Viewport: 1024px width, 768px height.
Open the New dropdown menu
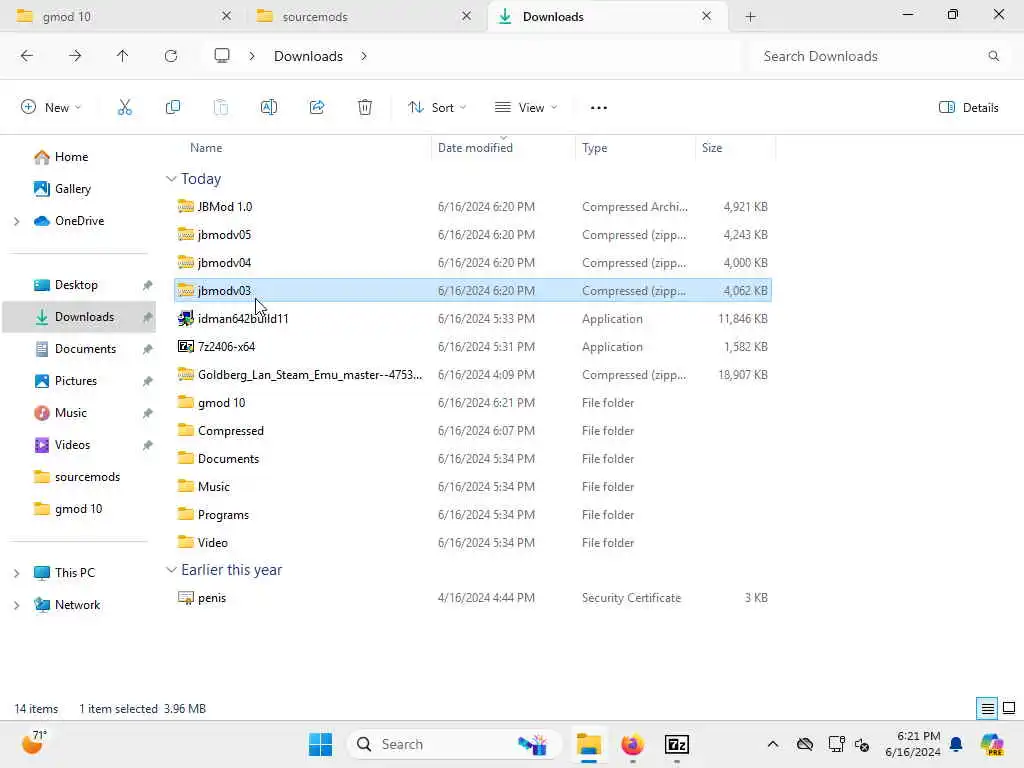51,108
